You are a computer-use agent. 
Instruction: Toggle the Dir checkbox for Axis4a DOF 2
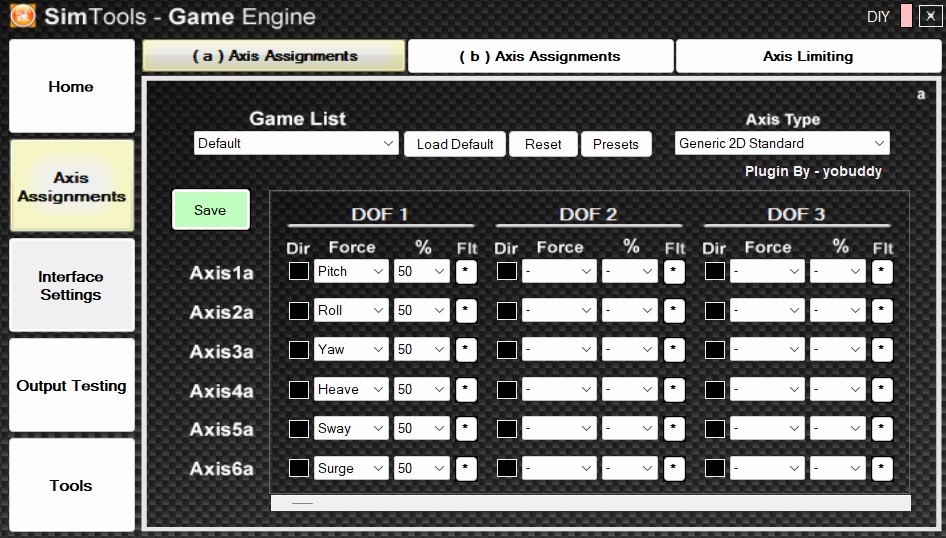coord(507,389)
